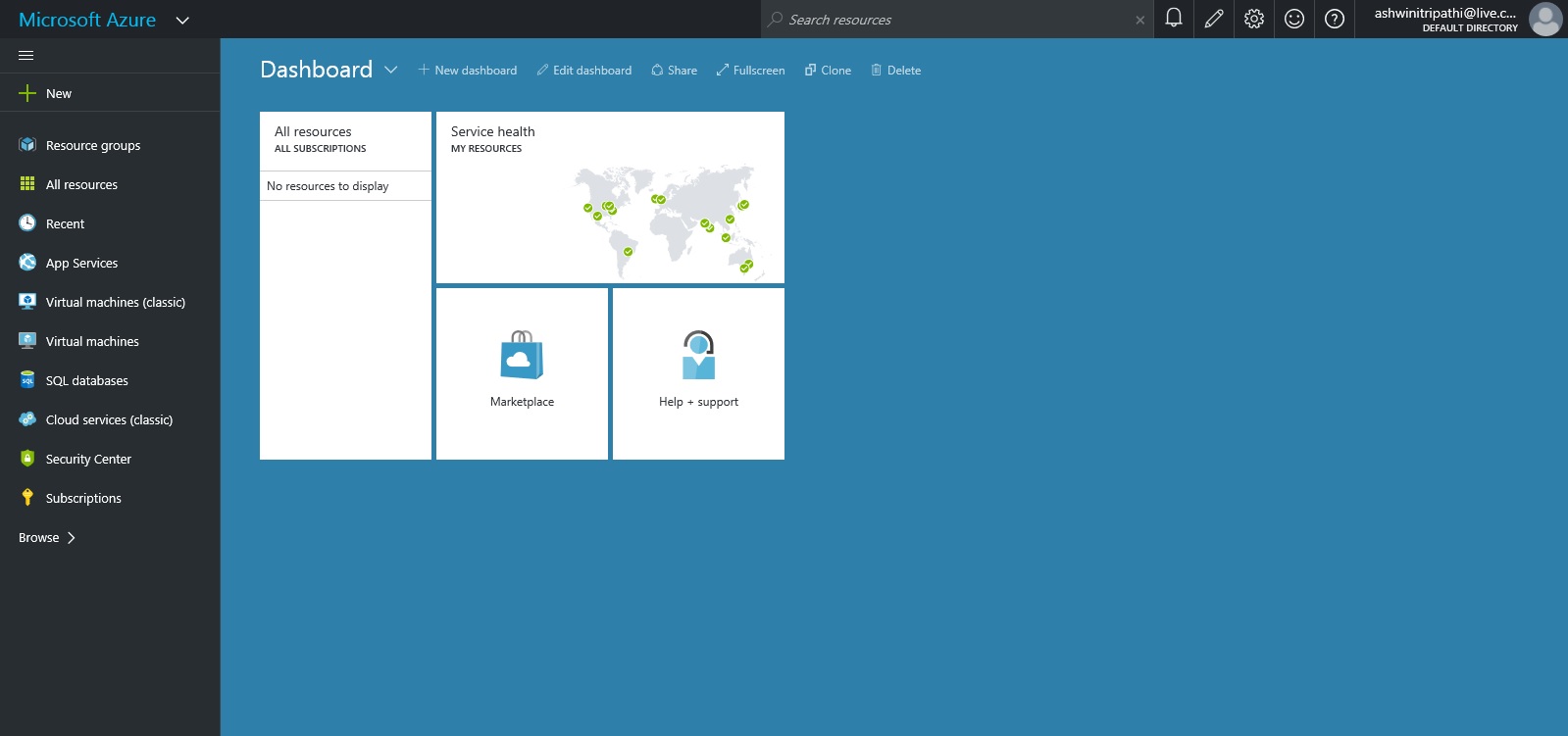Open the SQL databases cylinder icon
1568x736 pixels.
[x=27, y=380]
